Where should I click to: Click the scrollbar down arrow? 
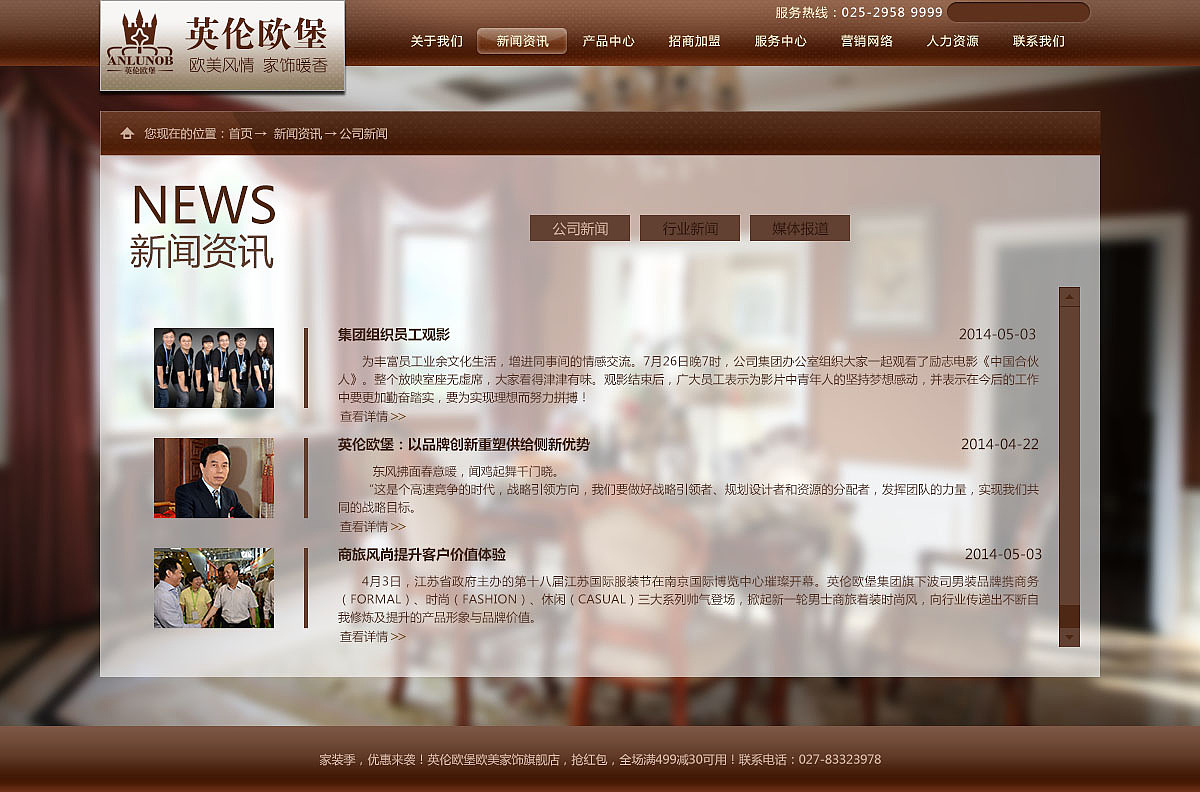1069,637
